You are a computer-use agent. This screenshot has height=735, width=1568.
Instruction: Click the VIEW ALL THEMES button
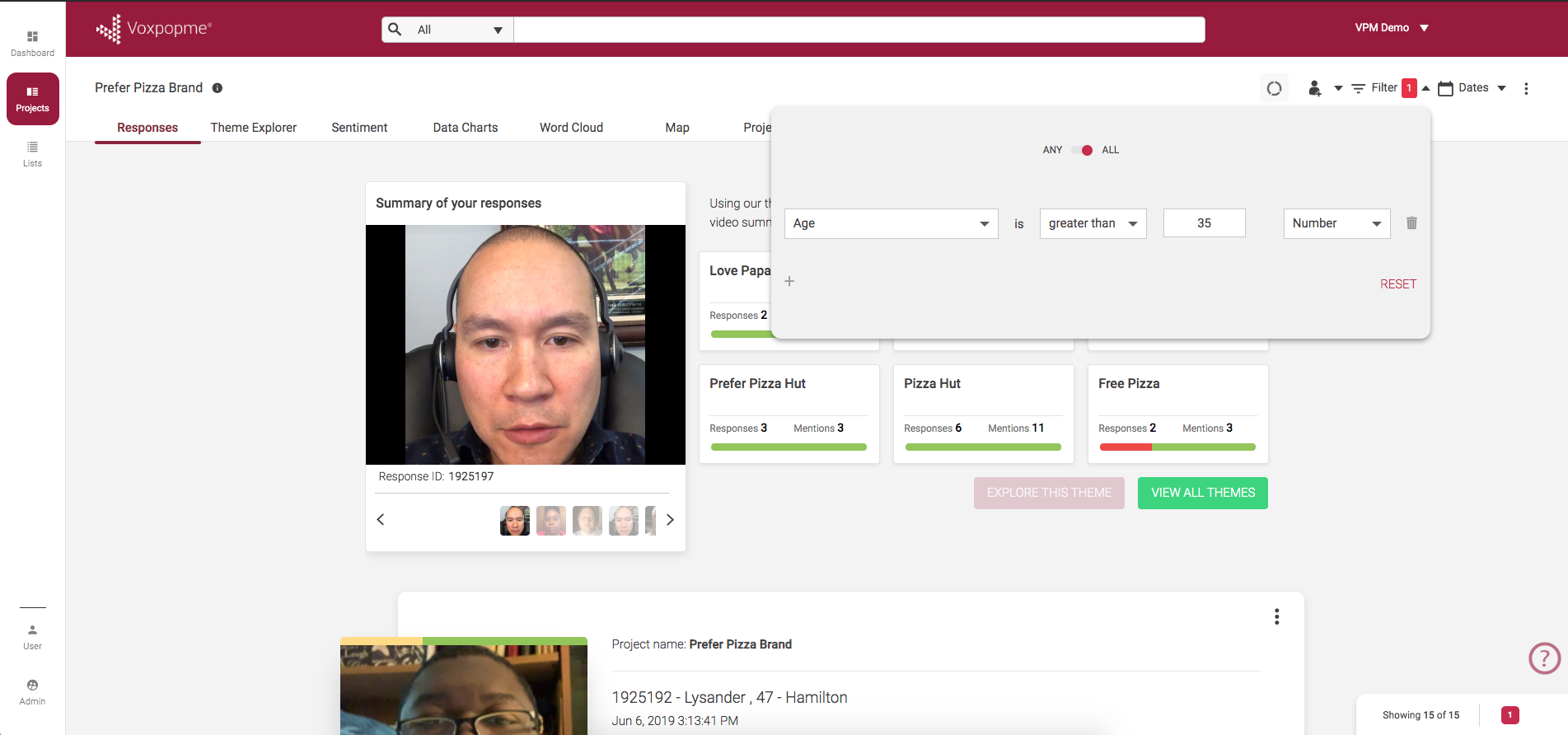1203,493
